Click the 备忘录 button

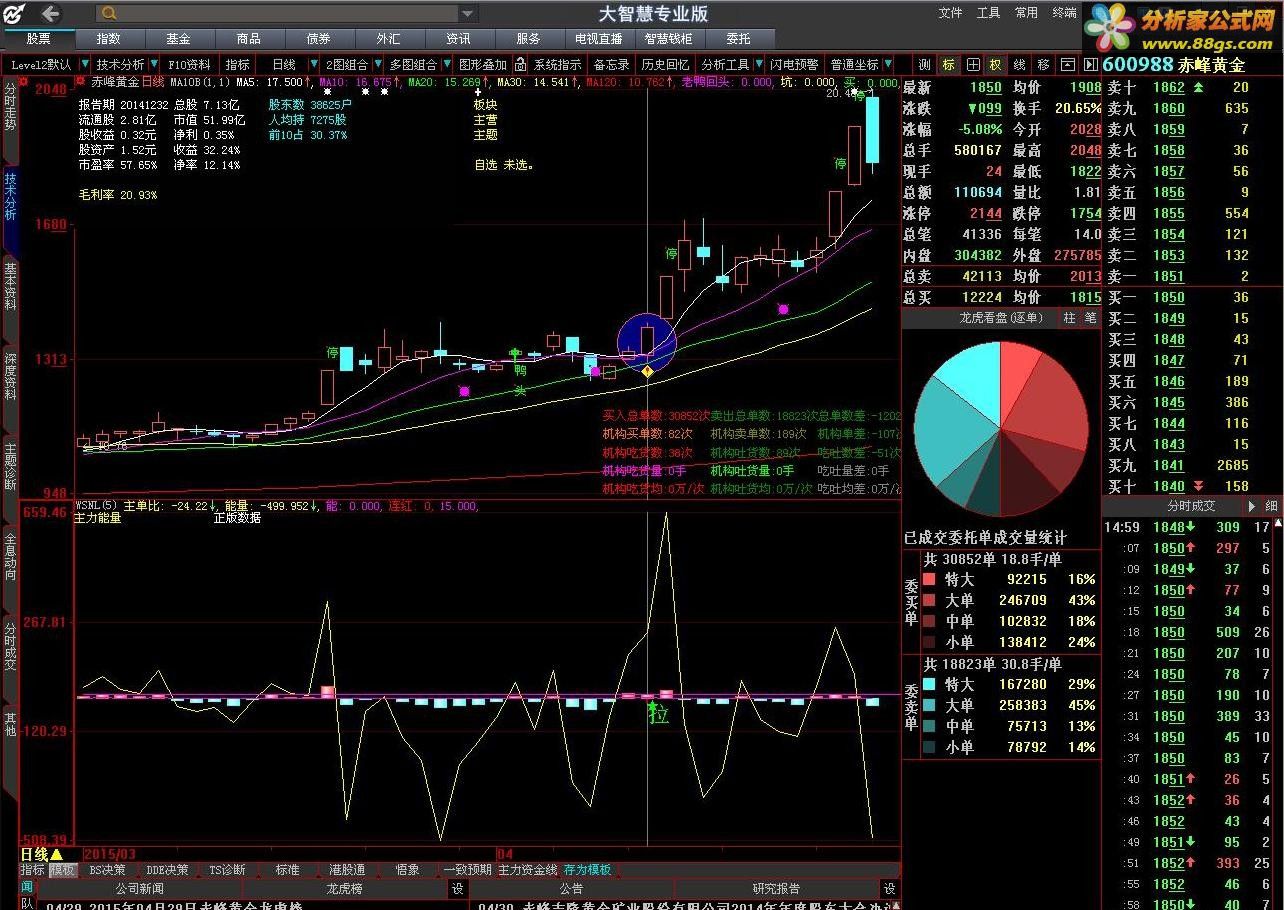pos(612,64)
